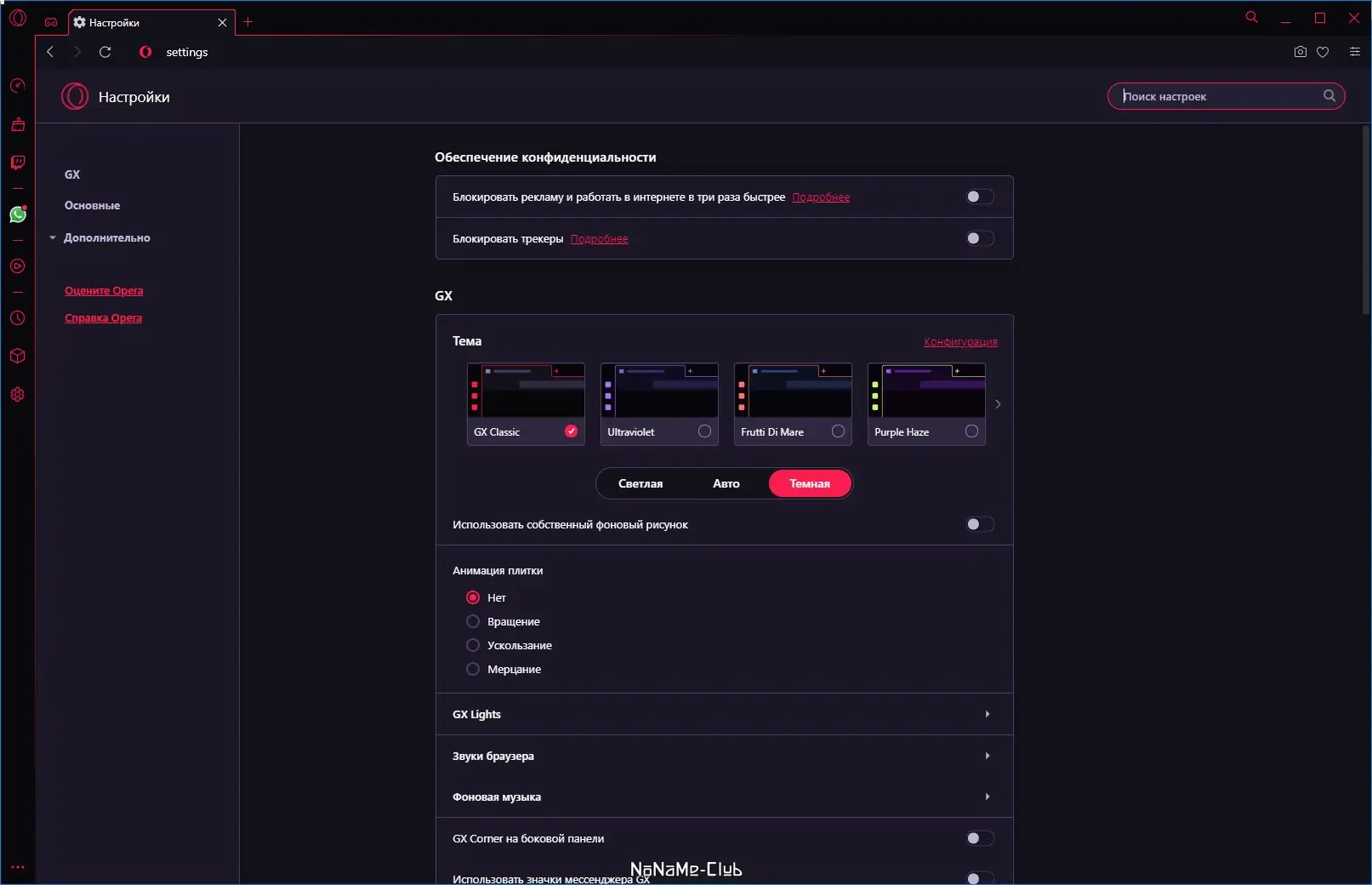Open browsing History from the sidebar
This screenshot has height=885, width=1372.
[17, 317]
